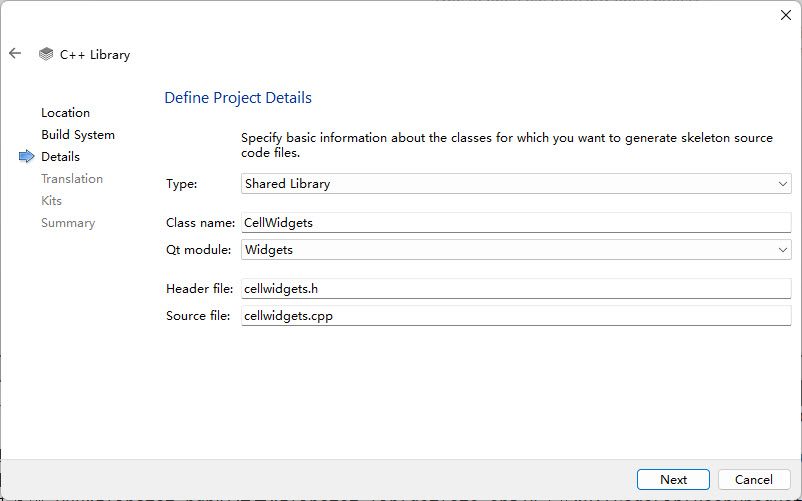The width and height of the screenshot is (802, 501).
Task: Click the C++ Library stack icon
Action: 46,54
